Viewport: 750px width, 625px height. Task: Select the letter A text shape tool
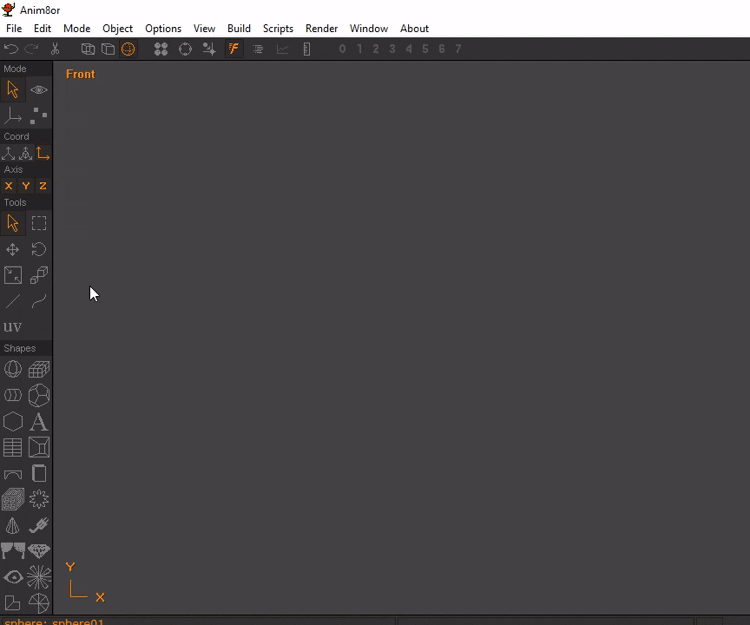pyautogui.click(x=39, y=422)
